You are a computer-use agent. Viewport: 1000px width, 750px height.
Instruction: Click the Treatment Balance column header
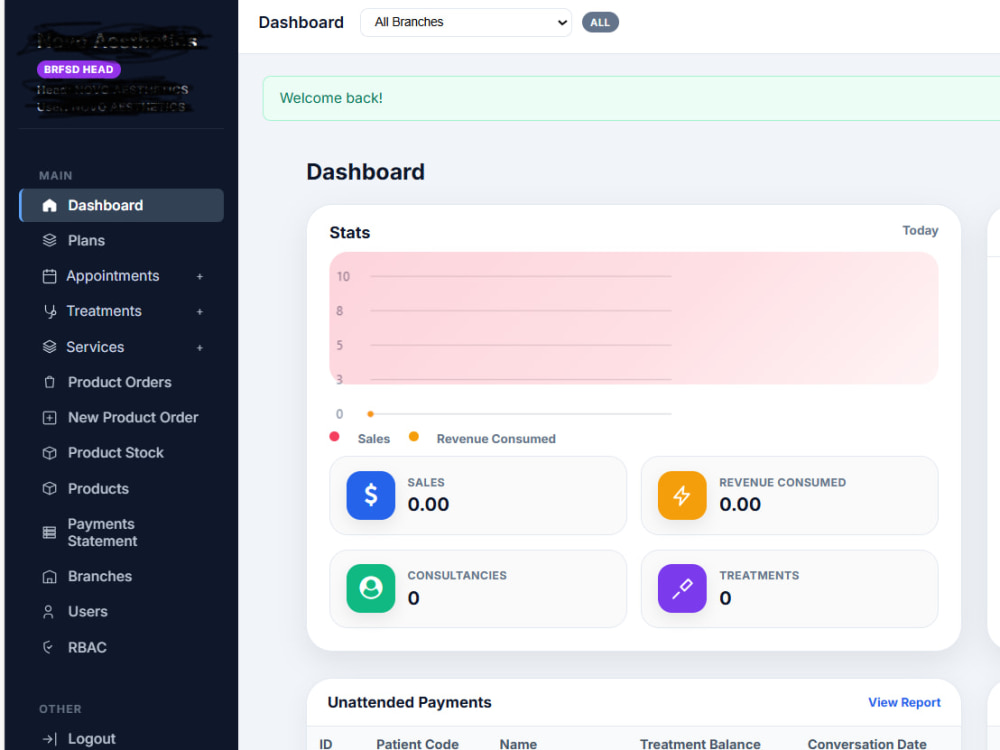(700, 744)
